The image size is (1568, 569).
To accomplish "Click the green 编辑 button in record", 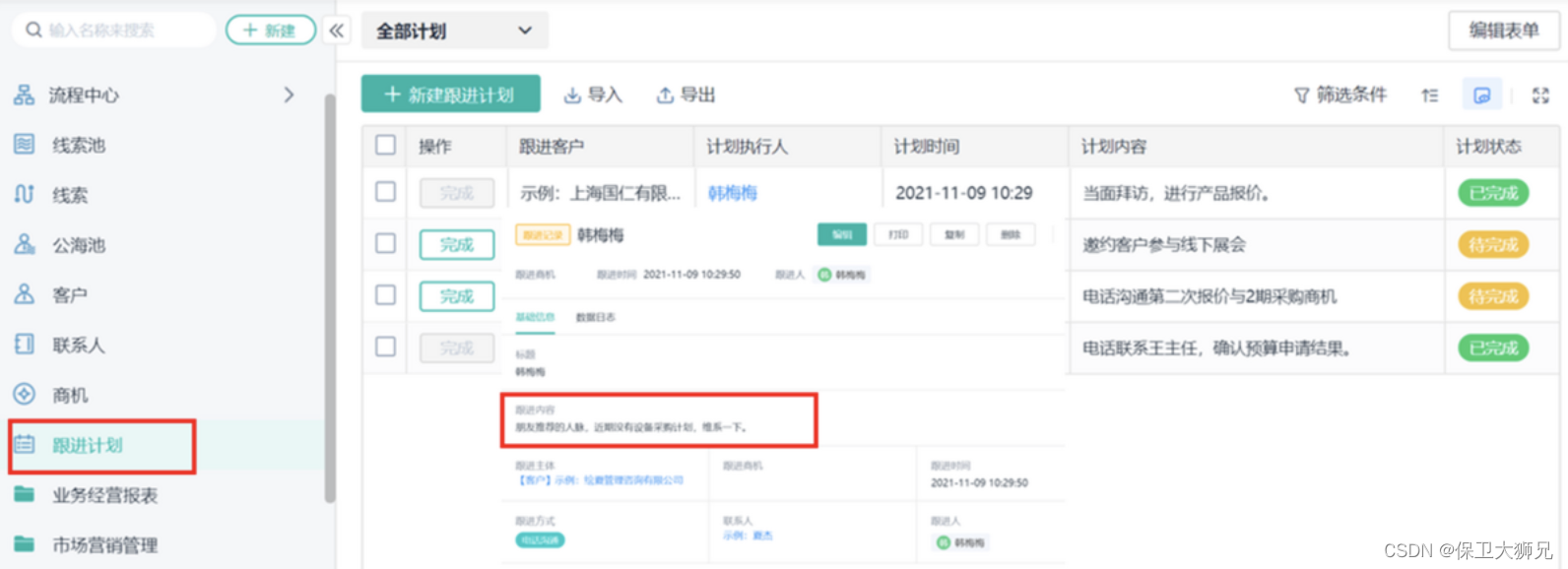I will coord(842,234).
